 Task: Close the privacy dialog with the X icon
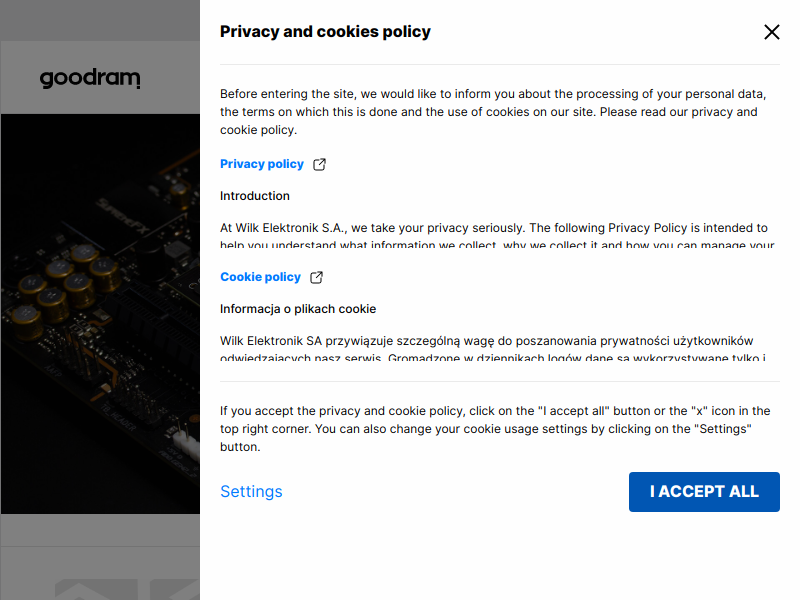click(x=771, y=32)
